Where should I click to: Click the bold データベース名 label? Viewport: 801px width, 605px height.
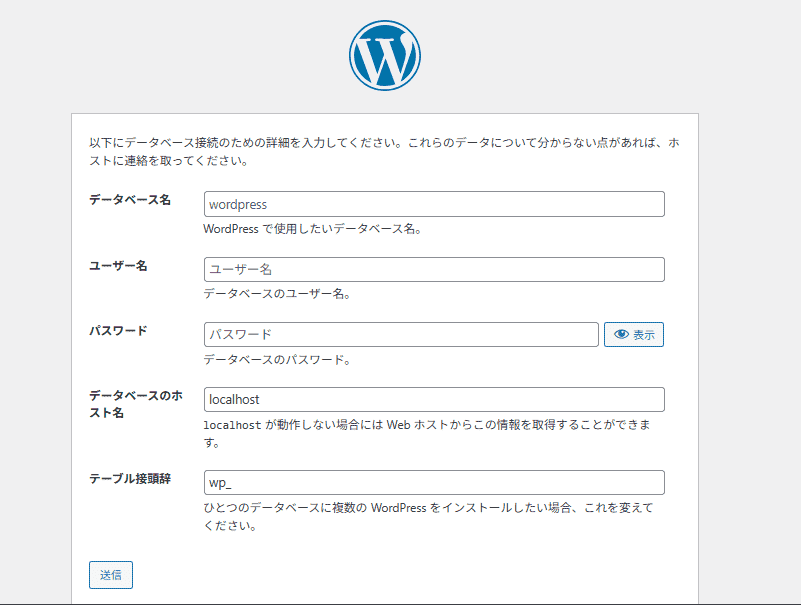tap(129, 200)
